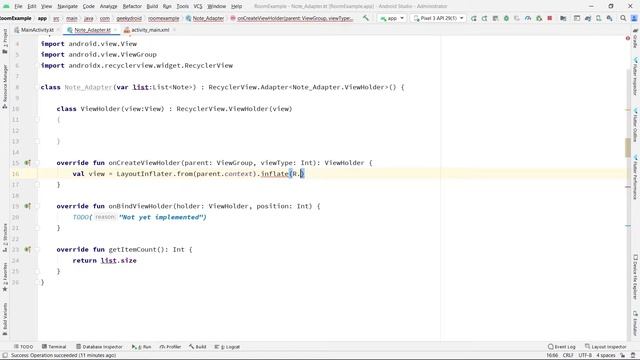Open the Edit menu
This screenshot has width=640, height=360.
pyautogui.click(x=32, y=6)
